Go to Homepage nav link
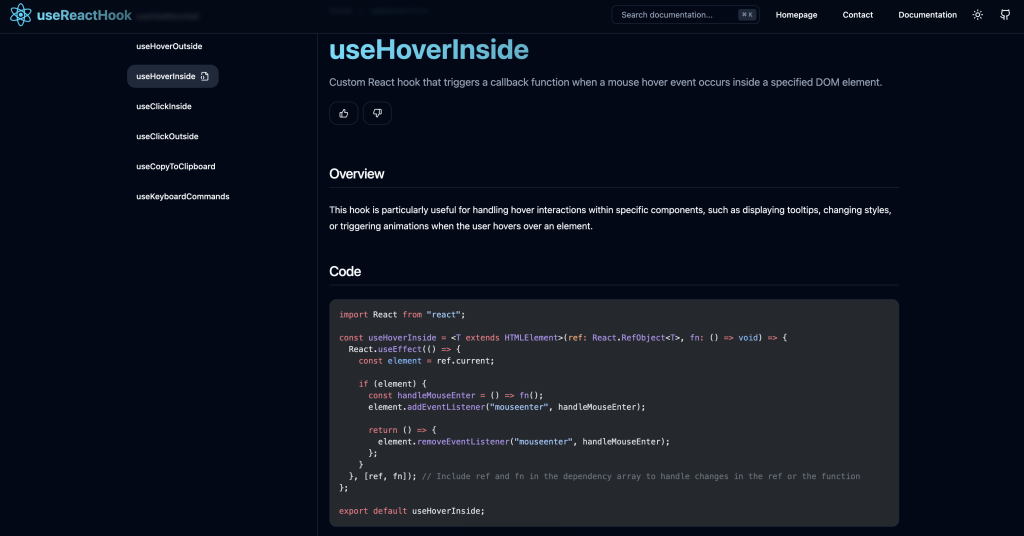This screenshot has width=1024, height=536. coord(796,14)
